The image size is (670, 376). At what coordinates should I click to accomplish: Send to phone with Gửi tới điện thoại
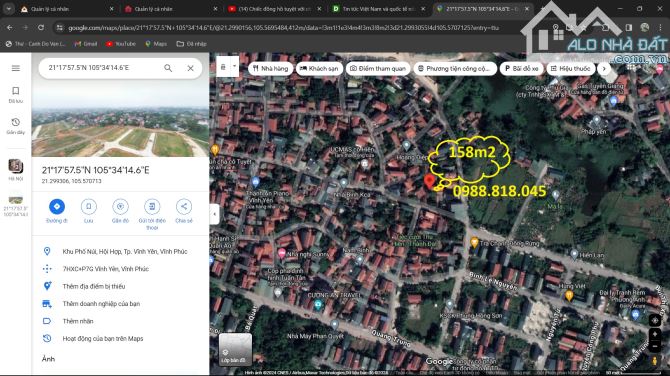(152, 214)
